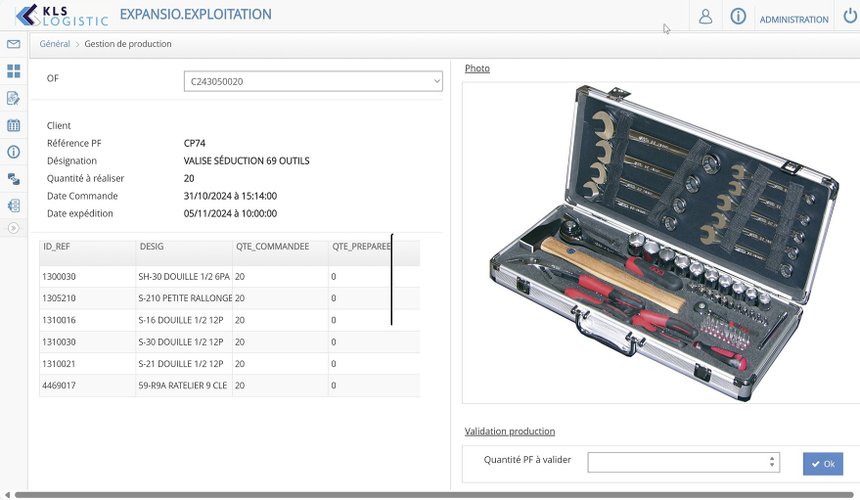Viewport: 860px width, 500px height.
Task: Open the mail envelope icon in sidebar
Action: point(14,44)
